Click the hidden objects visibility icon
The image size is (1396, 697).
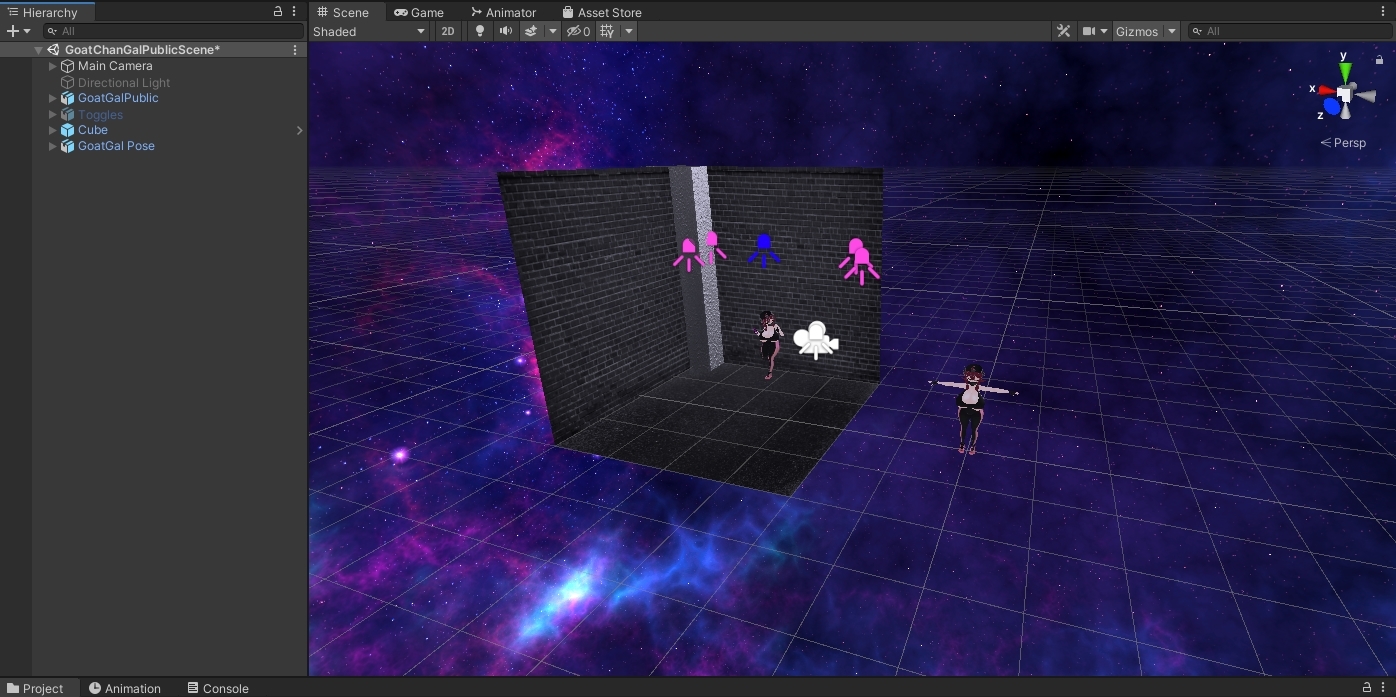(578, 31)
